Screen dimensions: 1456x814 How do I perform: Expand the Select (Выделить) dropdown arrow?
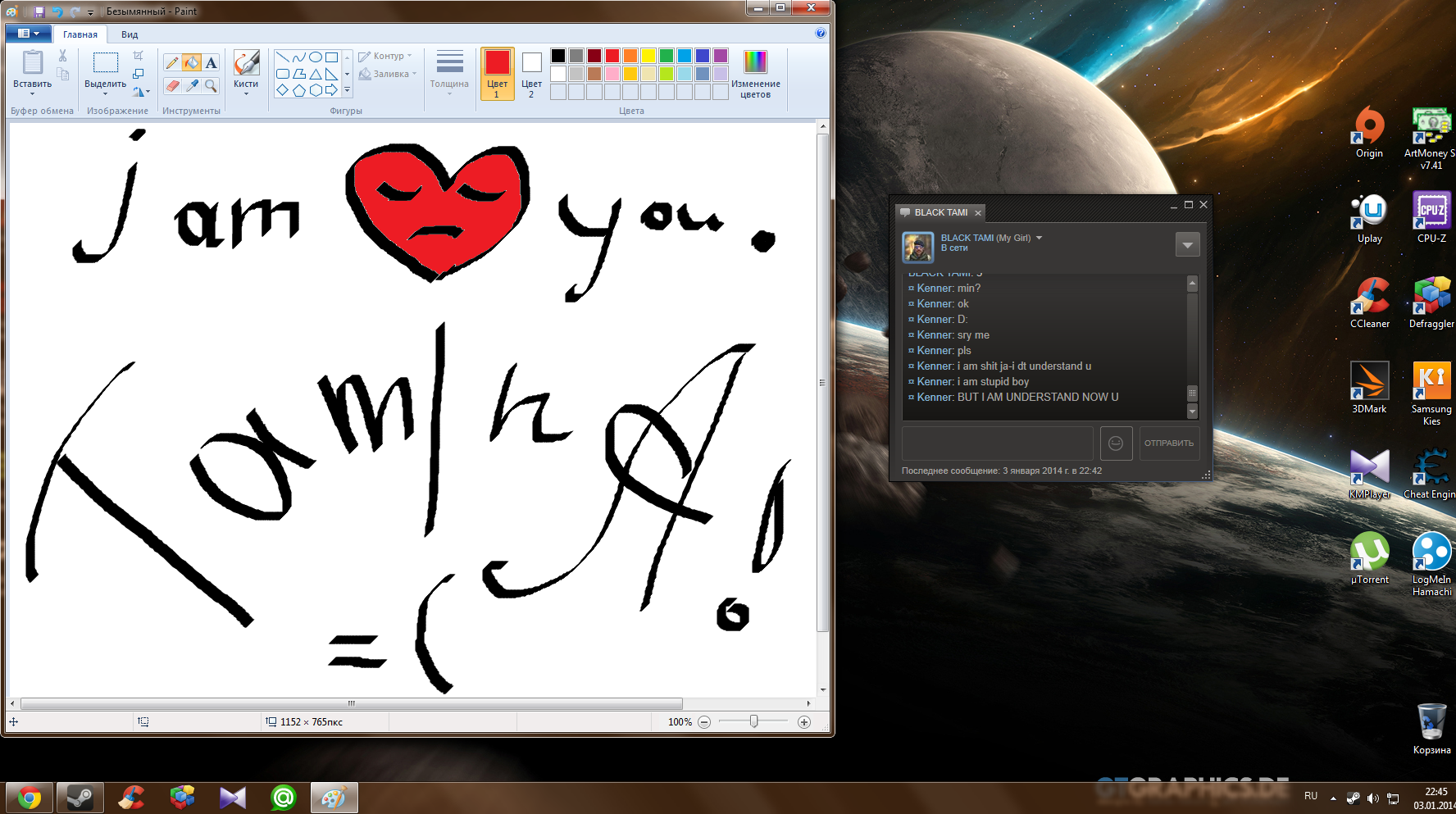tap(106, 93)
